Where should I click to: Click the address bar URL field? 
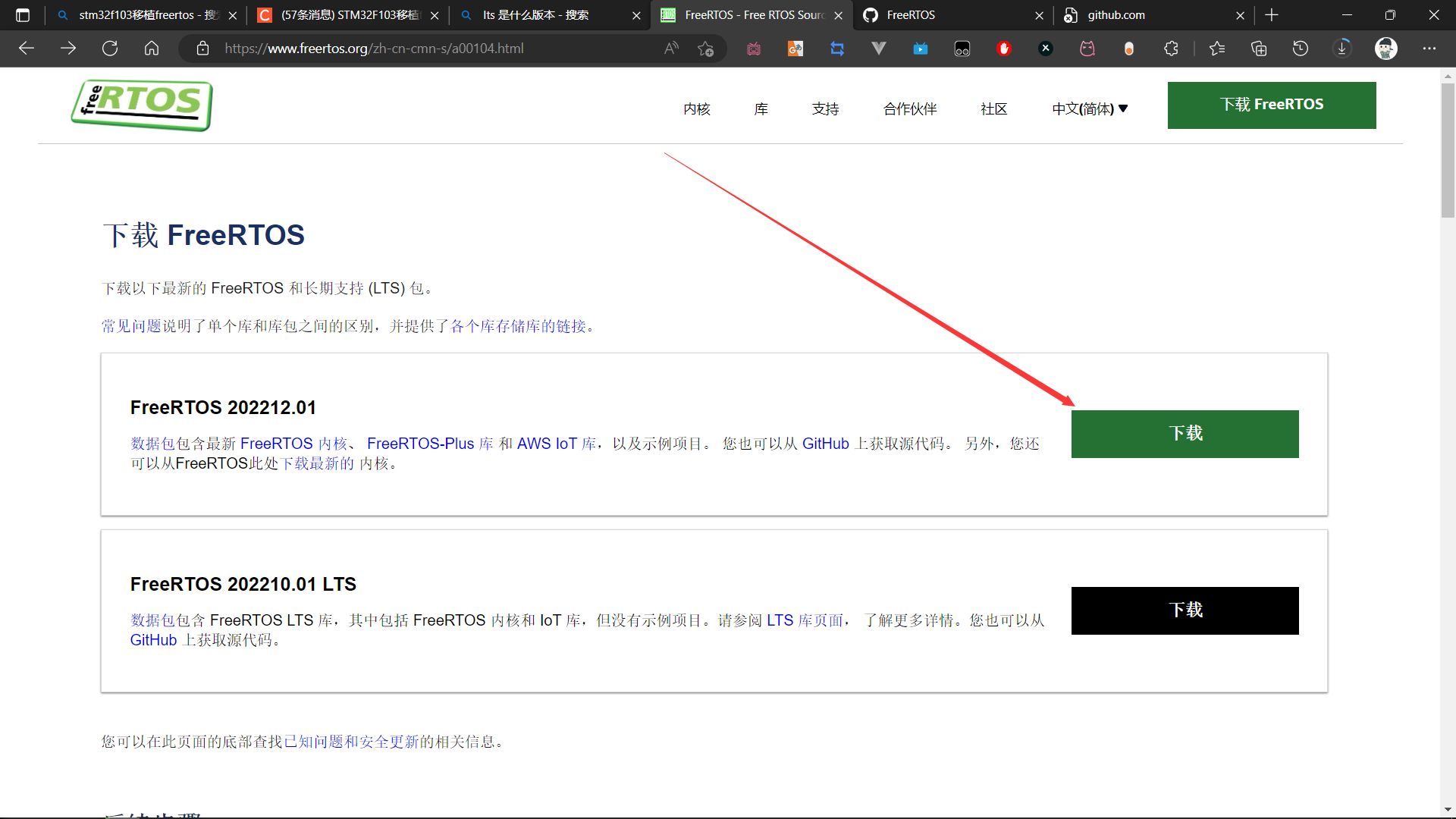[425, 49]
